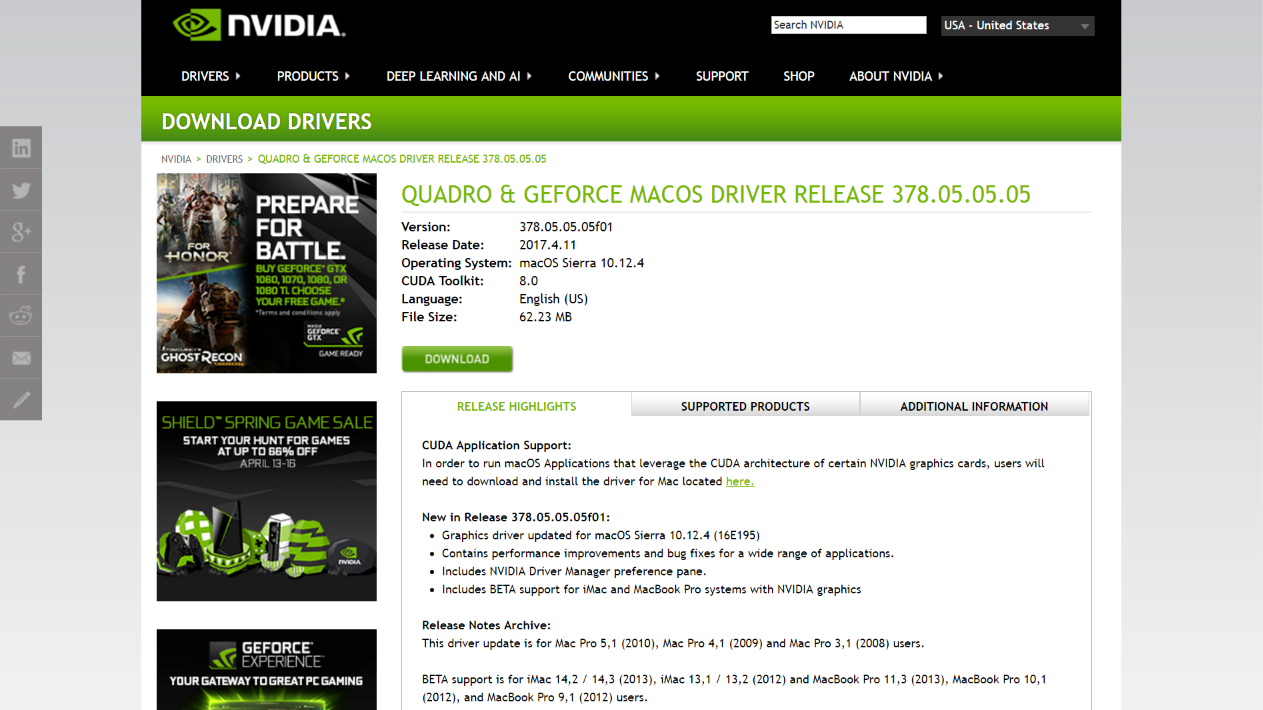Switch to the SUPPORTED PRODUCTS tab

[x=745, y=405]
